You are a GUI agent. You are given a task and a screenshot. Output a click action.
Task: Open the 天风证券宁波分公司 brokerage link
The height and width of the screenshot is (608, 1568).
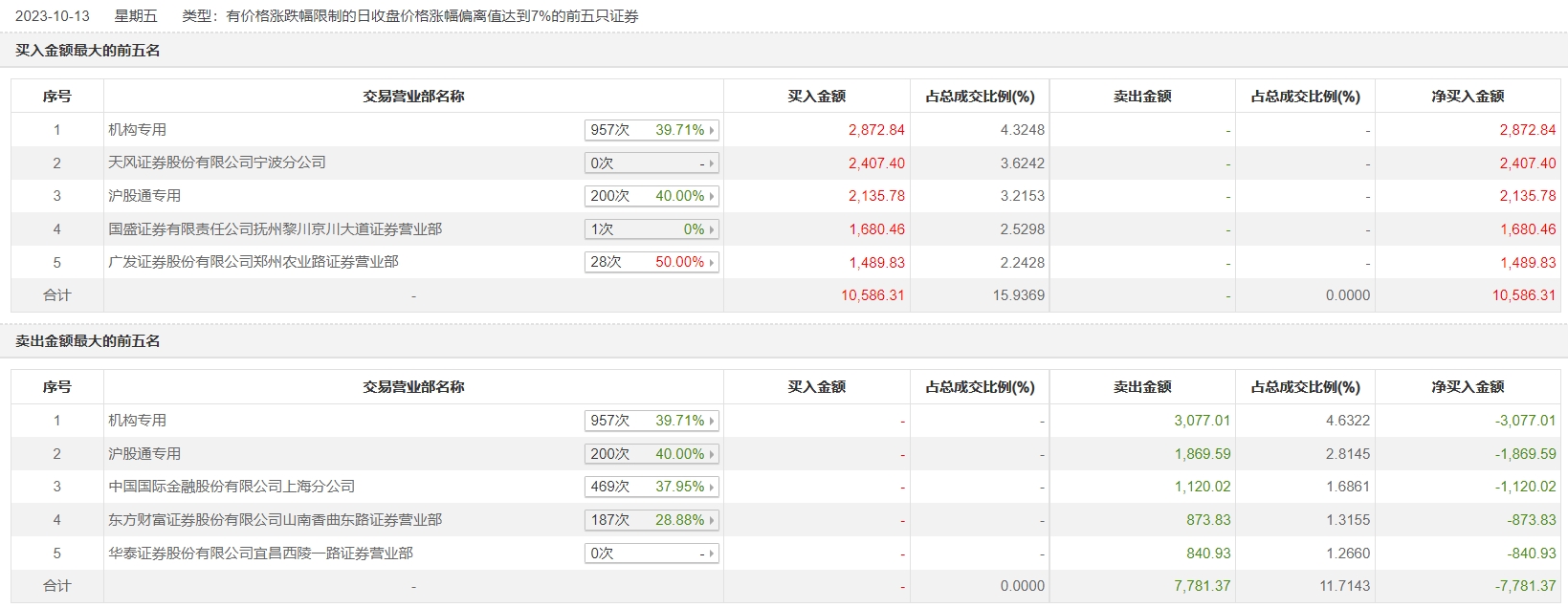(217, 163)
